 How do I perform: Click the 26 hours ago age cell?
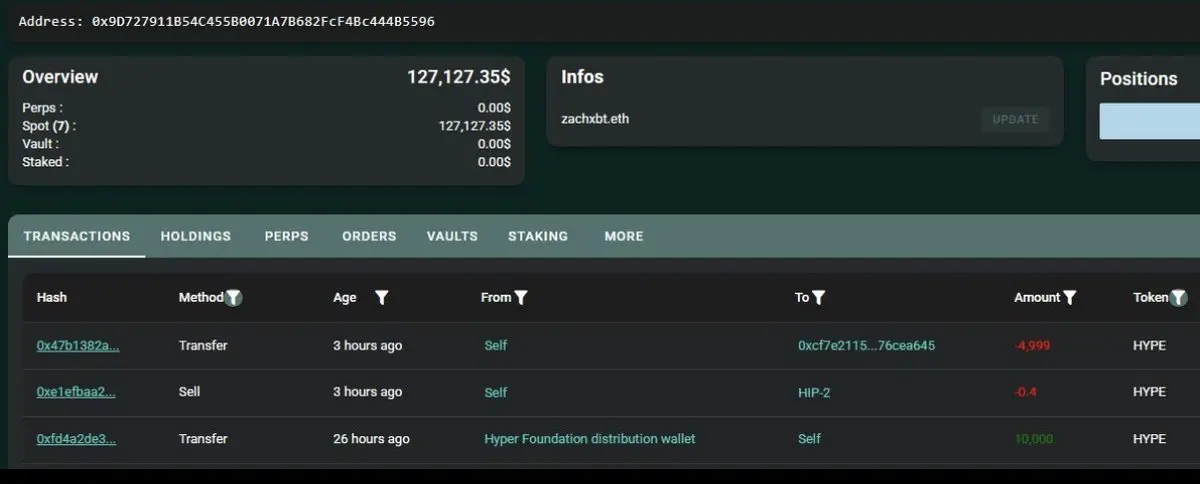(371, 439)
